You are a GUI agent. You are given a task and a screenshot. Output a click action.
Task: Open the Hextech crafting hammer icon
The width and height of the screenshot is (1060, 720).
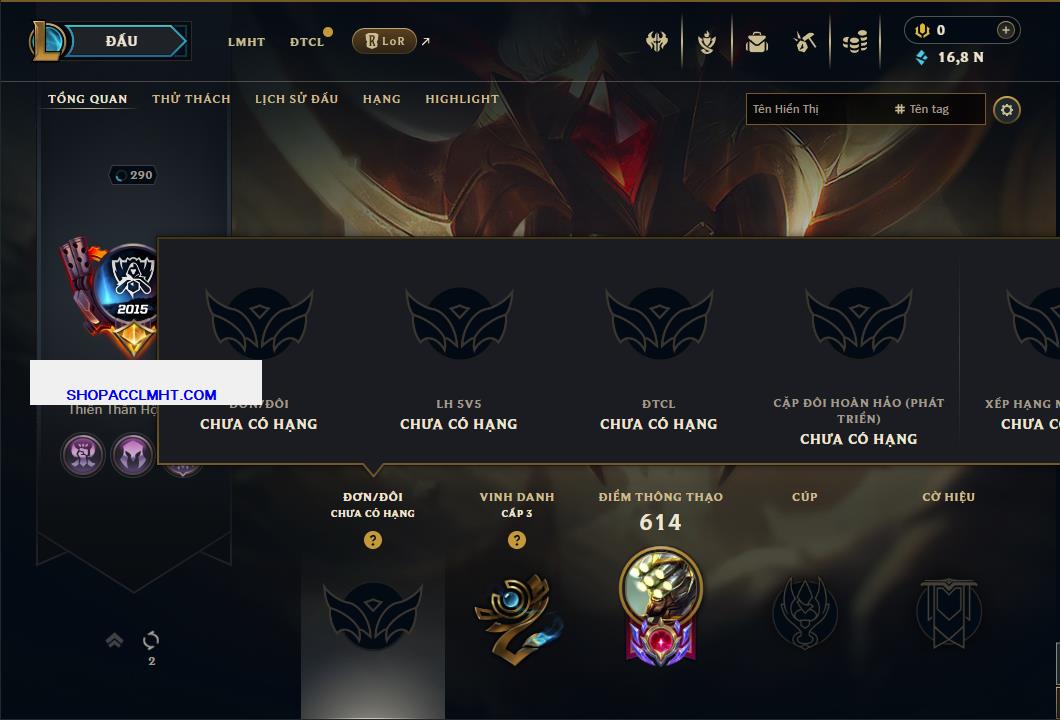click(804, 43)
